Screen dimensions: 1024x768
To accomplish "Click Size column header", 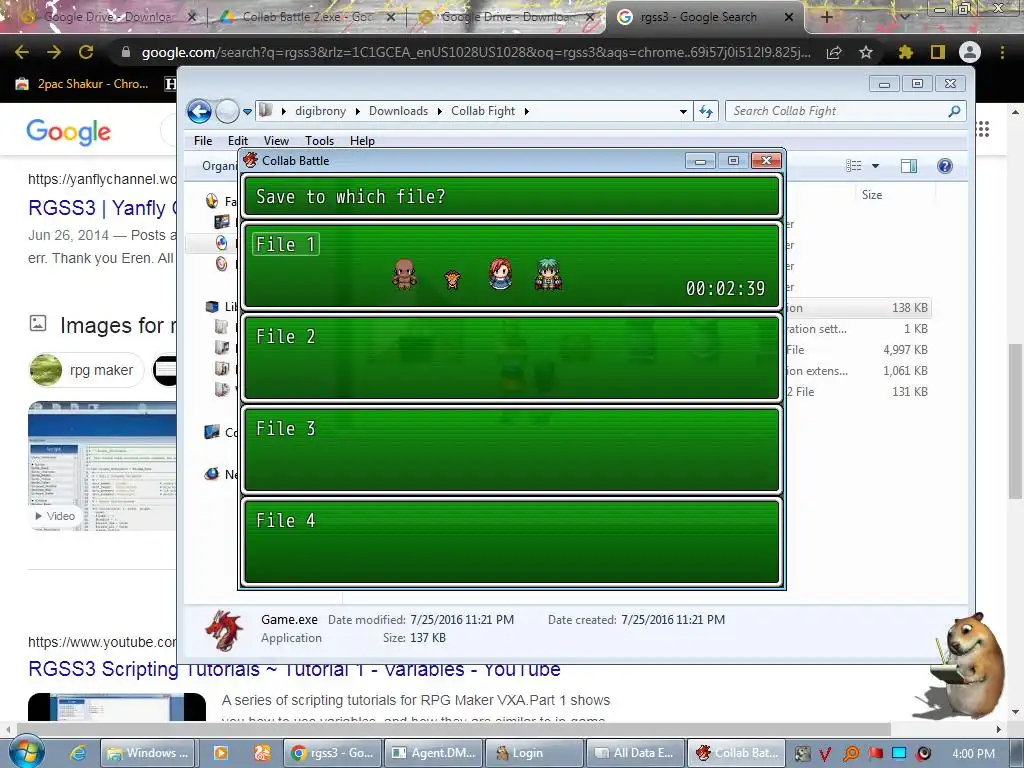I will point(872,195).
